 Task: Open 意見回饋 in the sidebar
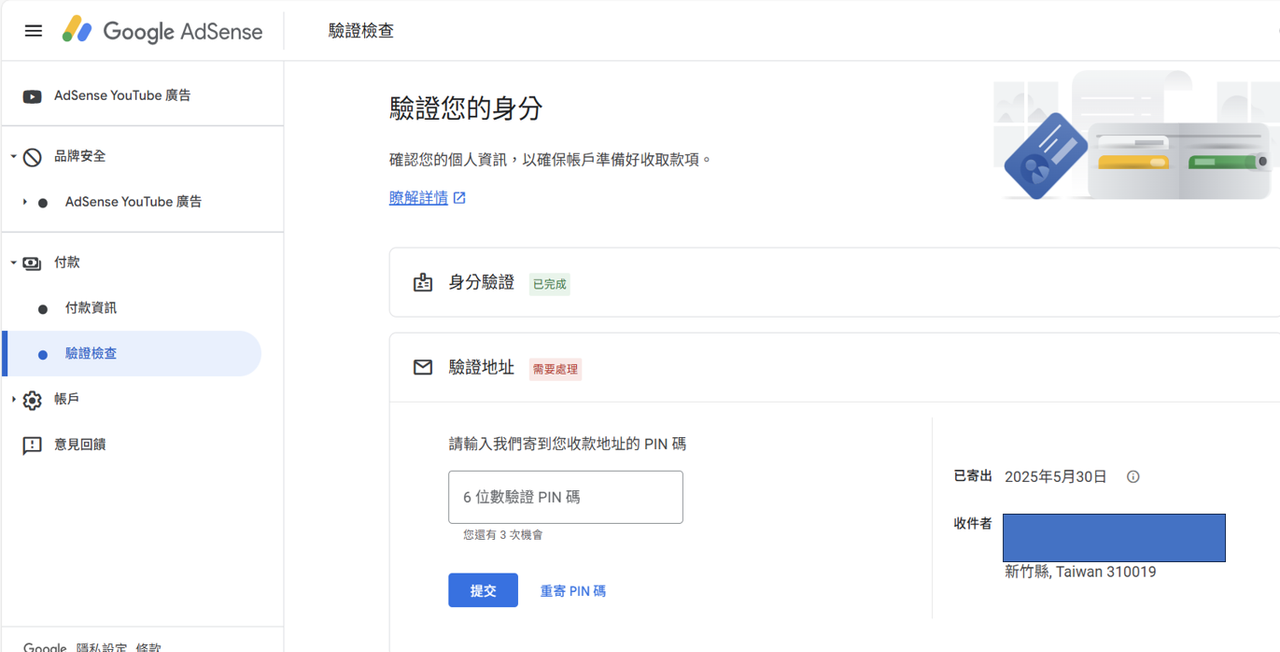pos(80,445)
